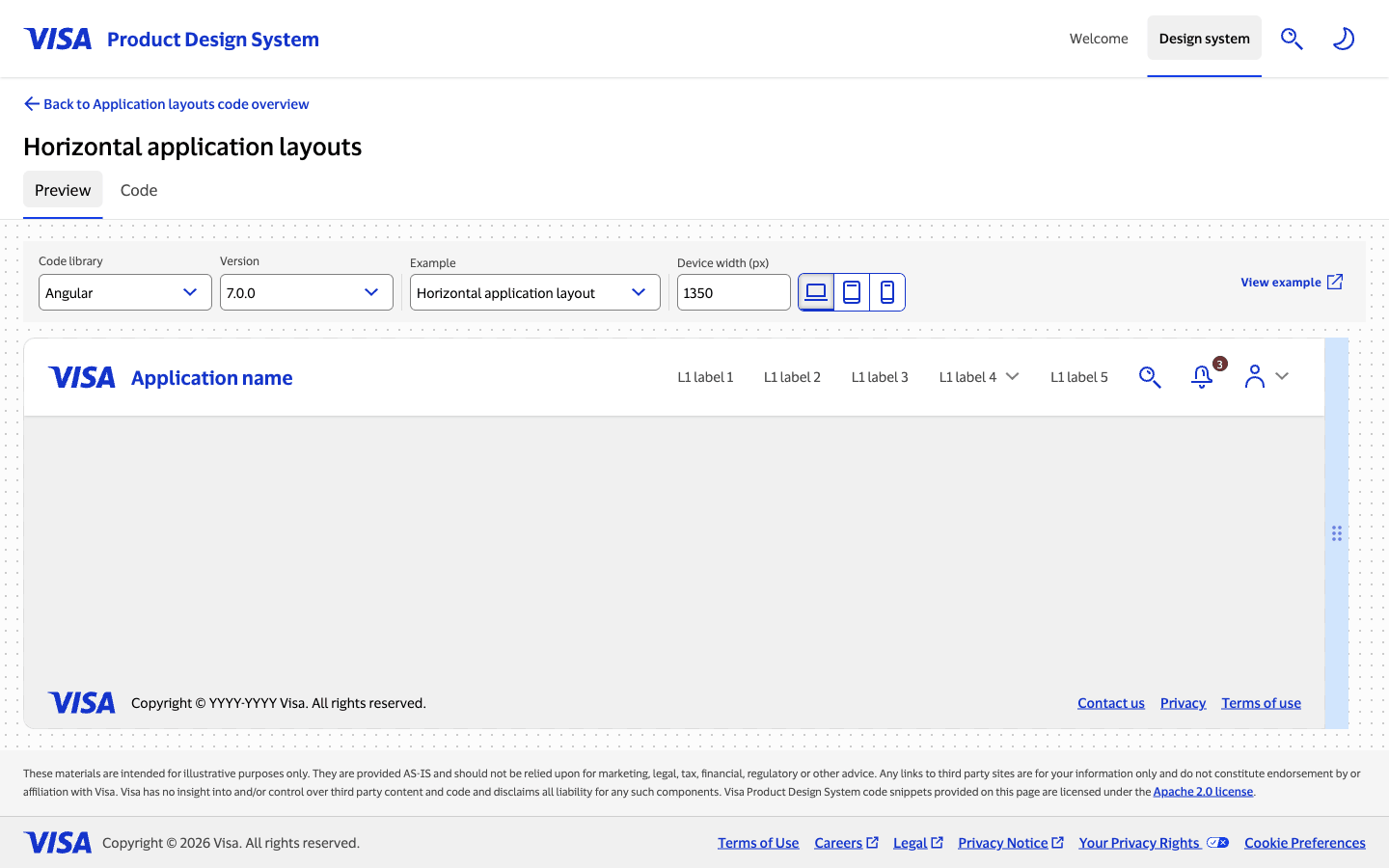Click the privacy choices icon after Your Privacy Rights

(1217, 842)
